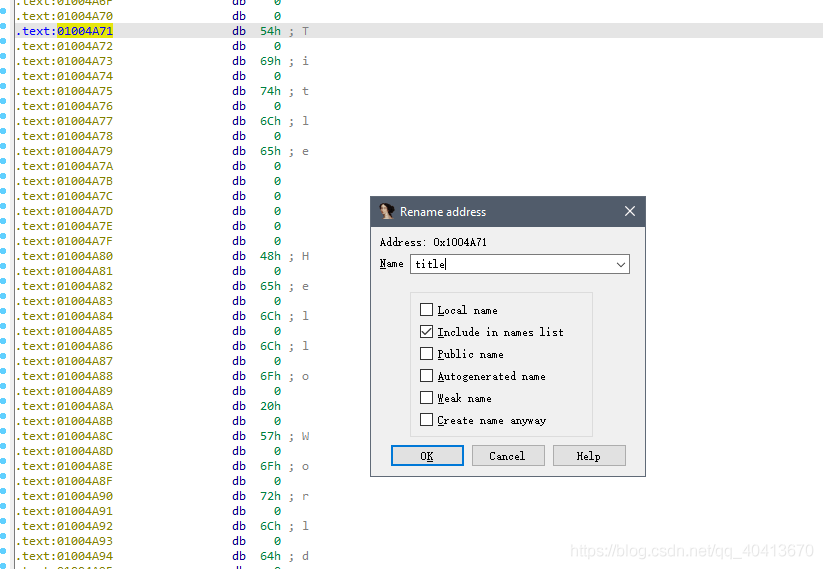Open Help for Rename address
823x569 pixels.
pyautogui.click(x=589, y=456)
